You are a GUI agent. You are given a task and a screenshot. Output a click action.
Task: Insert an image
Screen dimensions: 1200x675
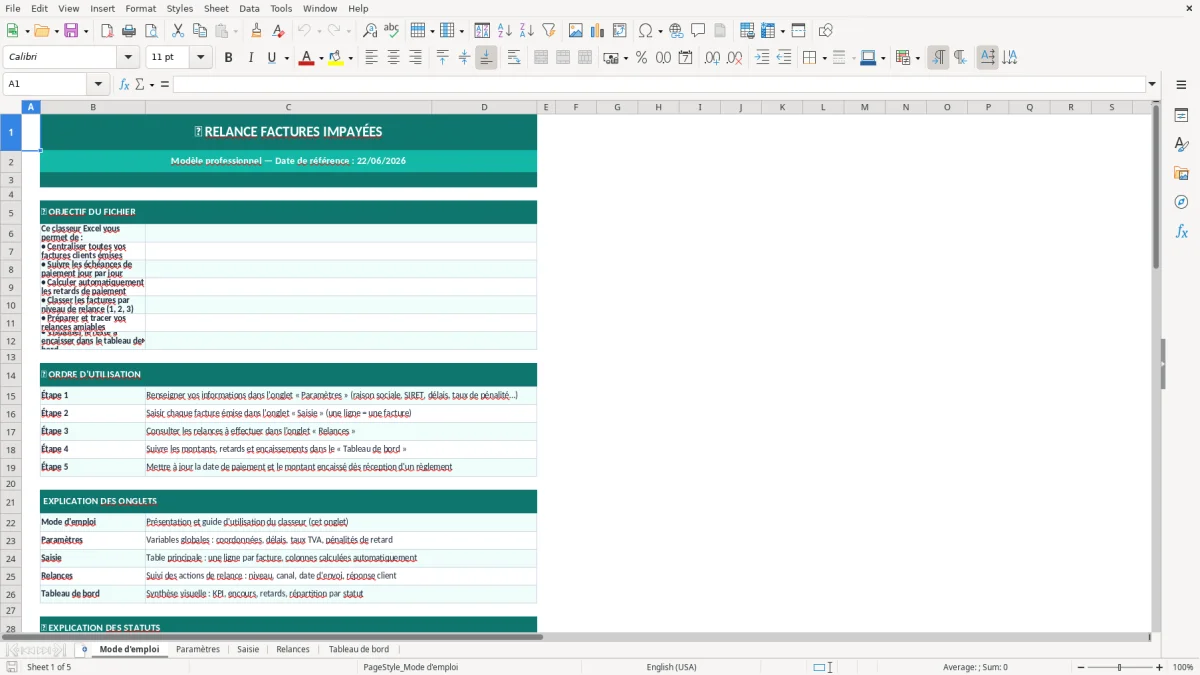click(576, 31)
